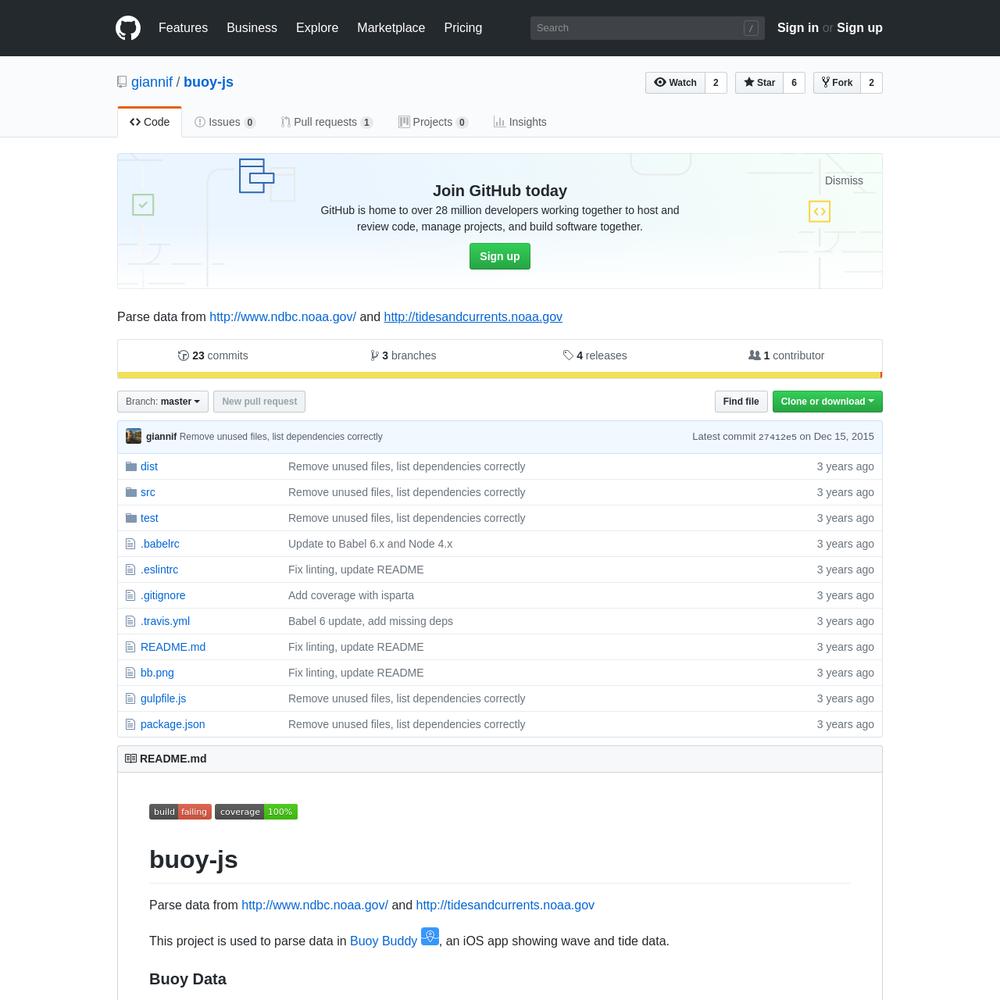The image size is (1000, 1000).
Task: Click the Find file button
Action: click(741, 402)
